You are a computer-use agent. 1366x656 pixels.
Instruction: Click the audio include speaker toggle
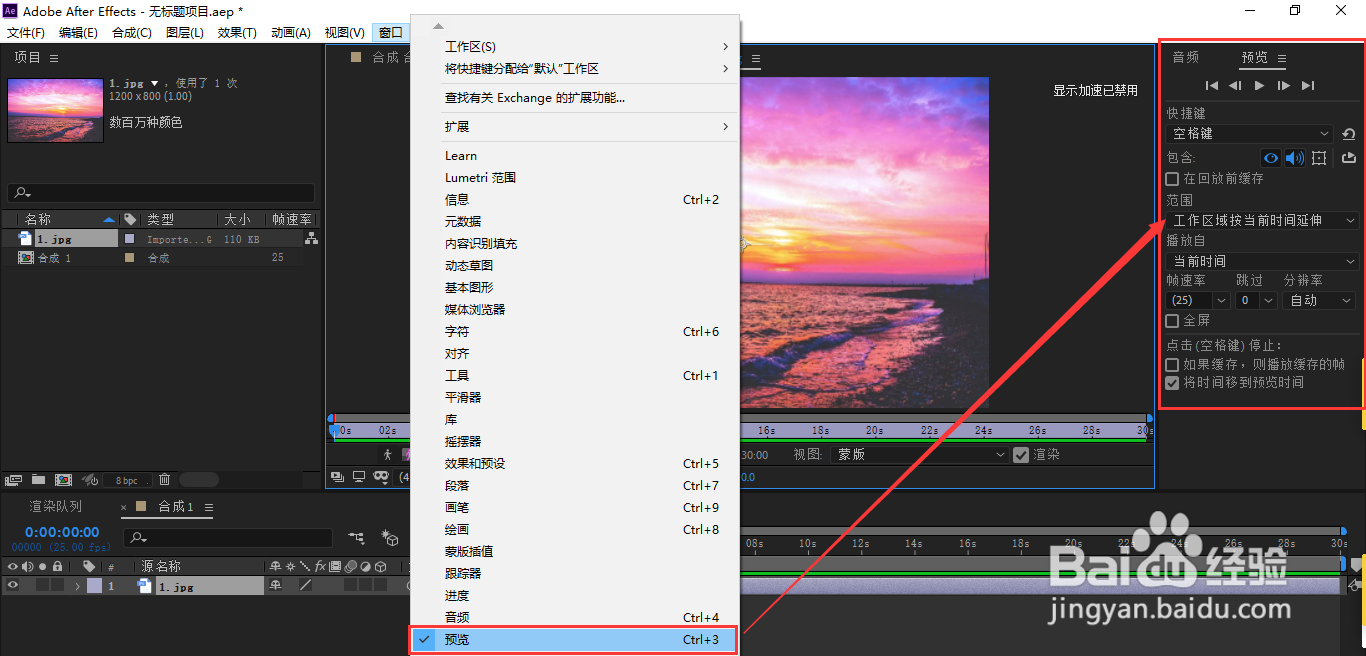[1294, 158]
